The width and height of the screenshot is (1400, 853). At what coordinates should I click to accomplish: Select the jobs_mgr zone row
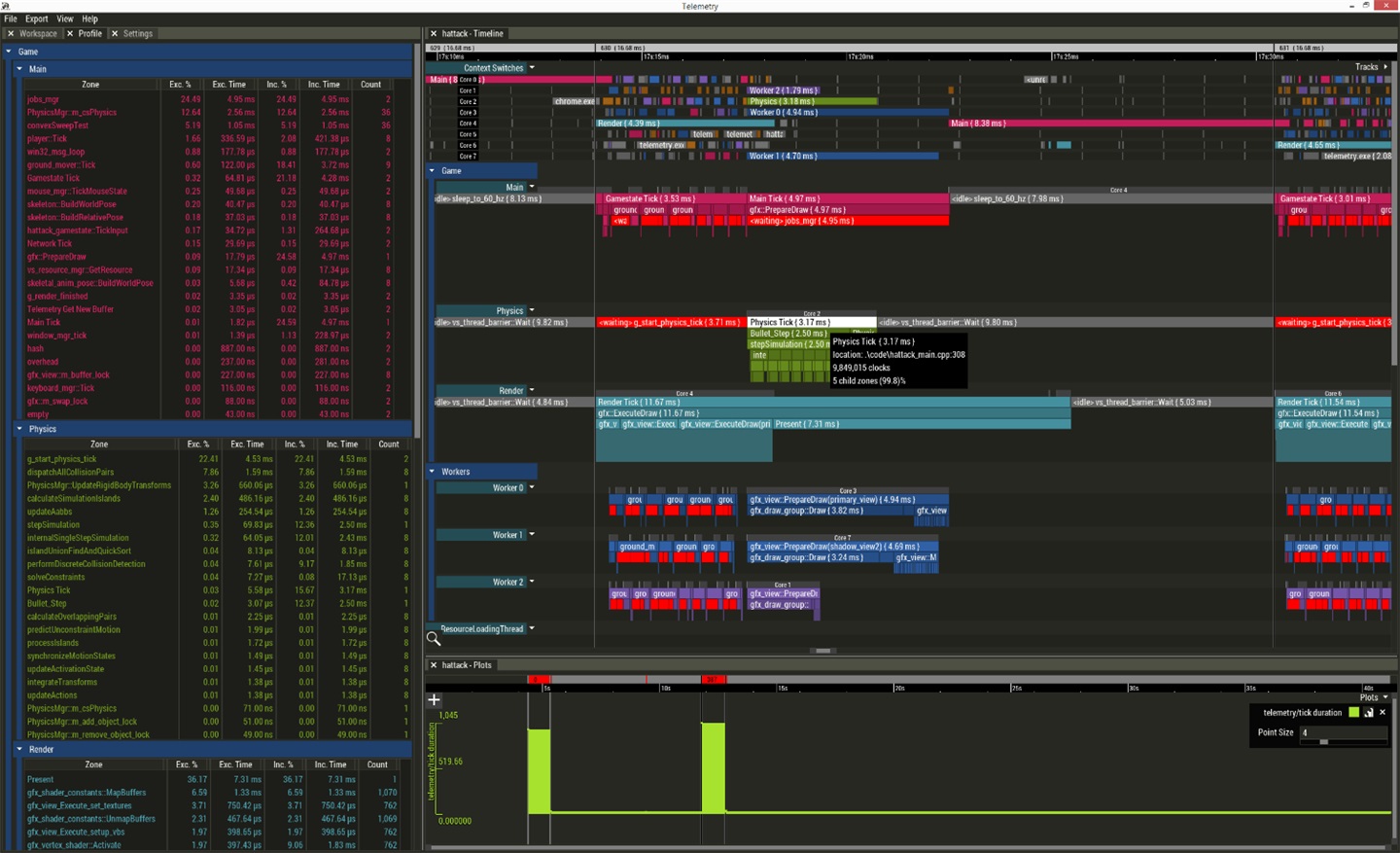[x=44, y=99]
